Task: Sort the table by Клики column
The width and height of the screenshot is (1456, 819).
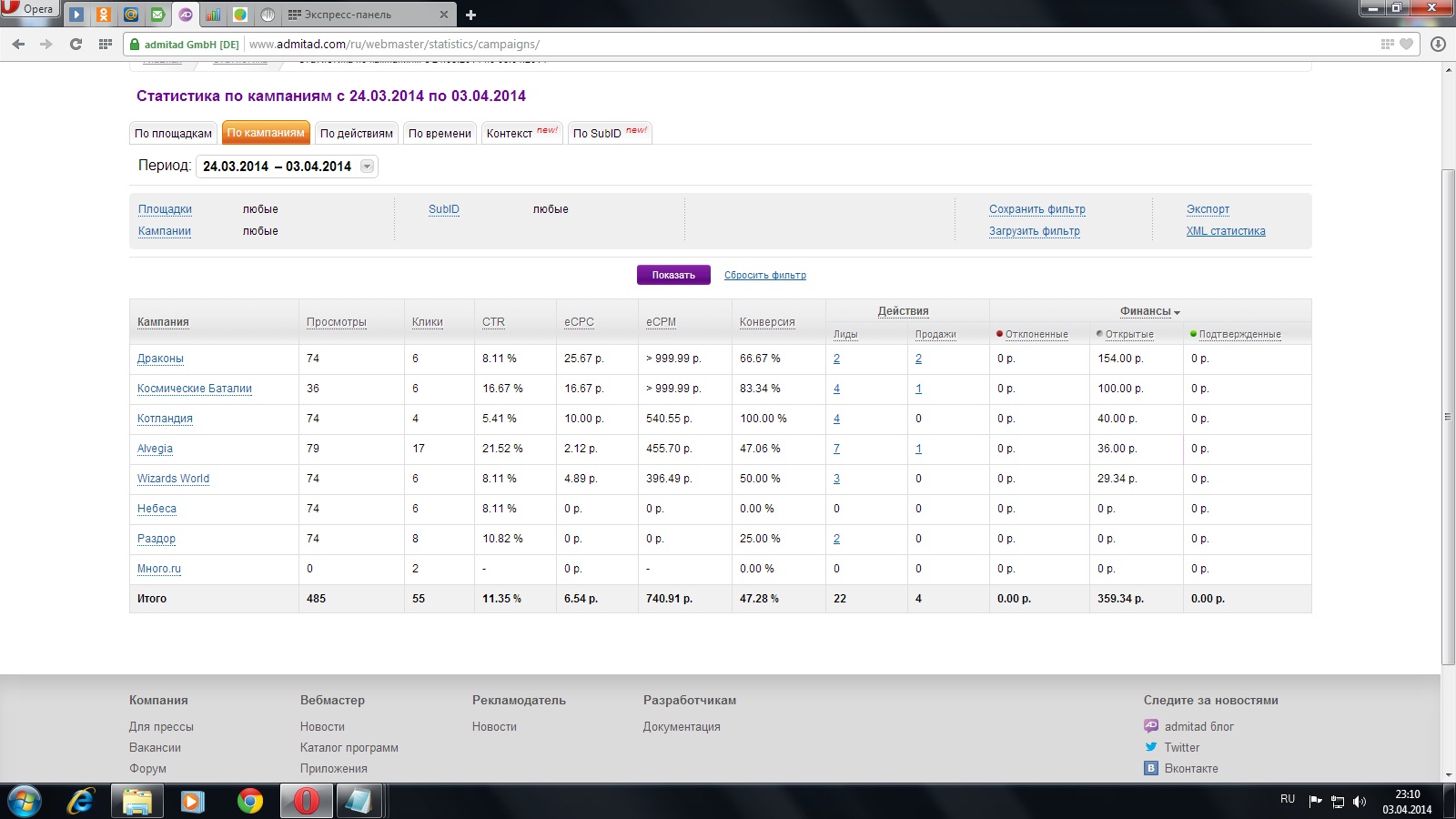Action: pyautogui.click(x=428, y=322)
